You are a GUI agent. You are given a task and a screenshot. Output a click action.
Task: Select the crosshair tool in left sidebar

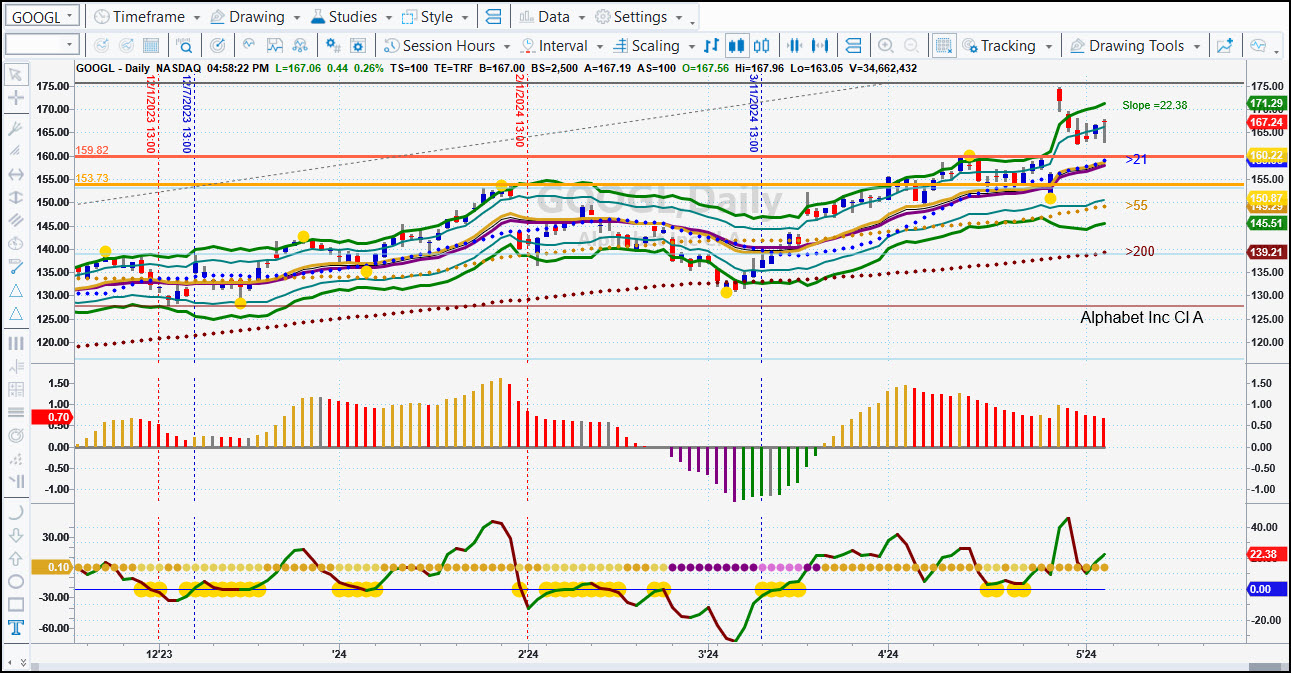[x=16, y=98]
